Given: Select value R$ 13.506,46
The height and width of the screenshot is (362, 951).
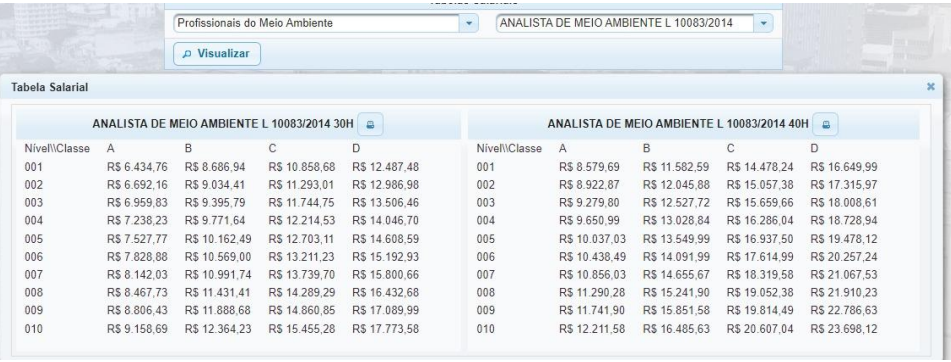Looking at the screenshot, I should 385,203.
